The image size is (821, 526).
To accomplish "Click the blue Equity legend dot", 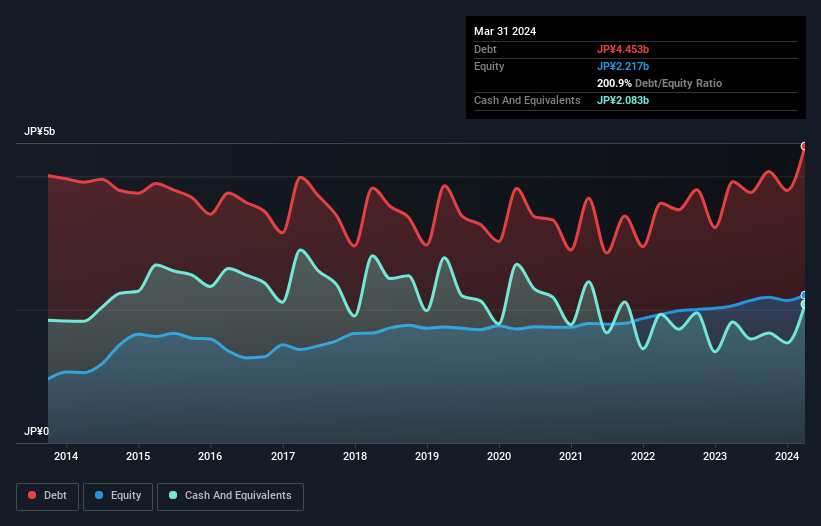I will [99, 495].
